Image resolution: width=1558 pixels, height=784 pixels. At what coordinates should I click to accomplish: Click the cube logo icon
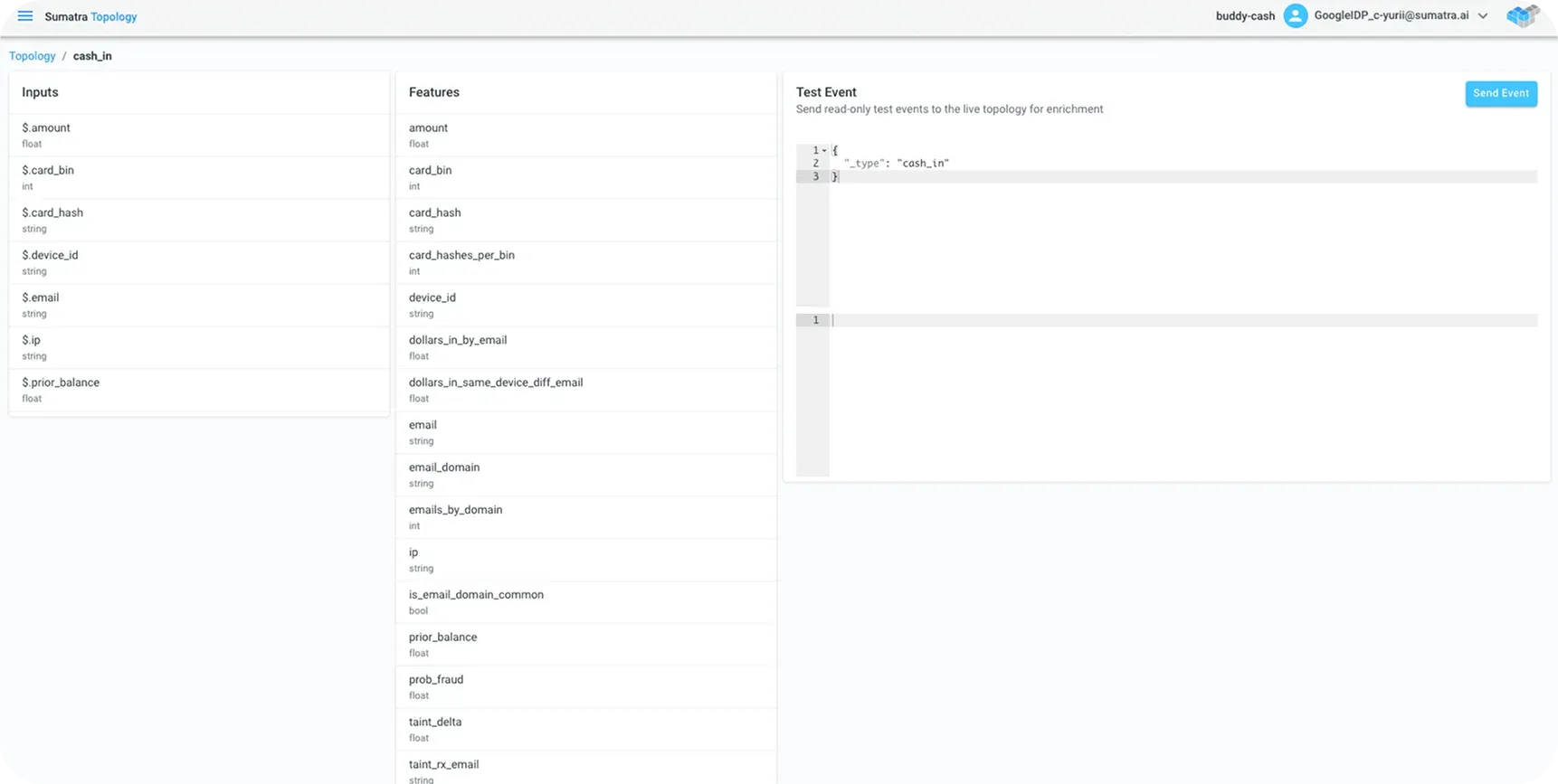click(1522, 15)
